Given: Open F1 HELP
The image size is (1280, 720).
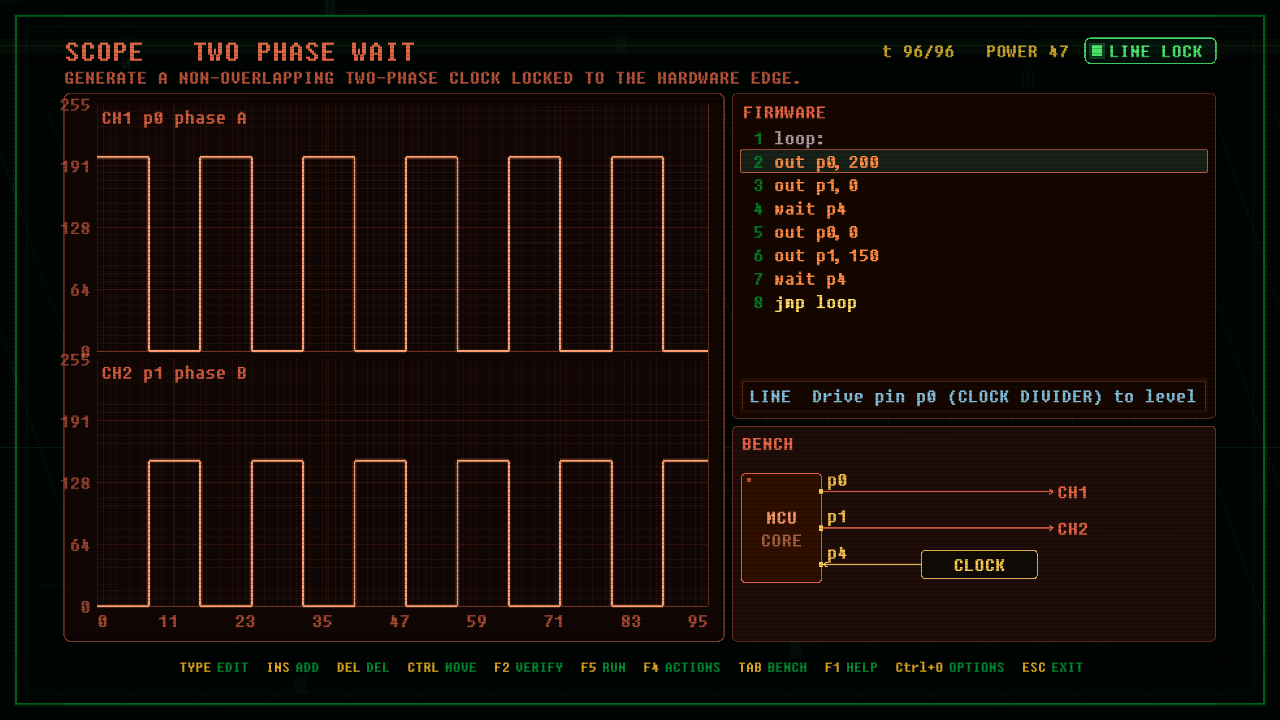Looking at the screenshot, I should 850,667.
